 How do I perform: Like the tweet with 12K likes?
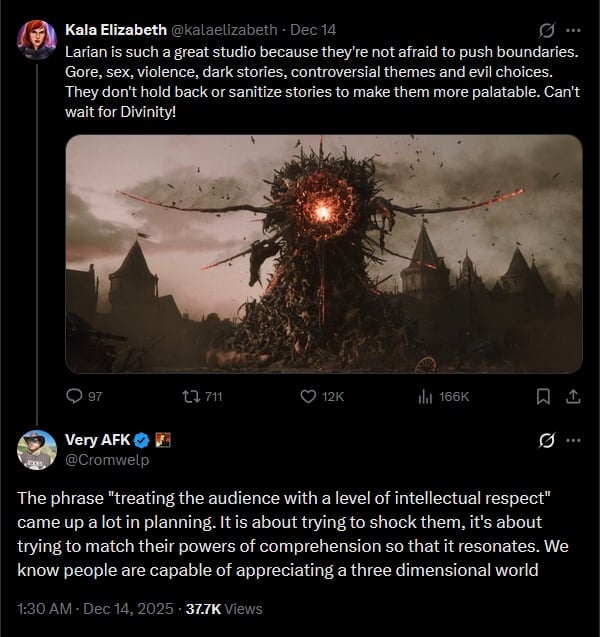point(308,397)
